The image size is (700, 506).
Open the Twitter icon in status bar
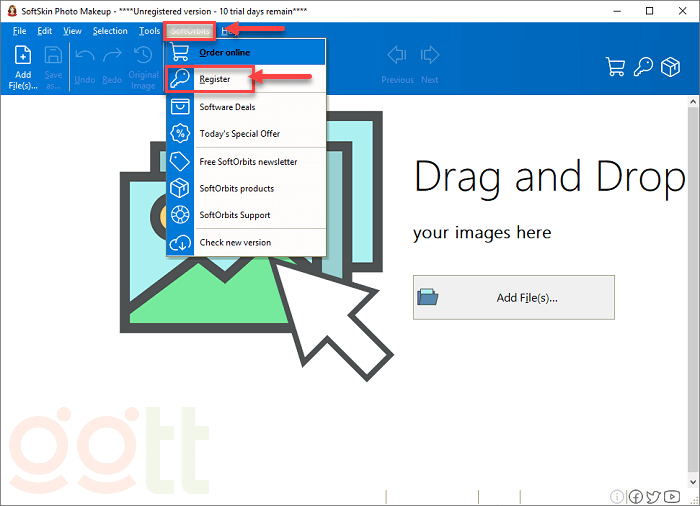click(x=653, y=496)
